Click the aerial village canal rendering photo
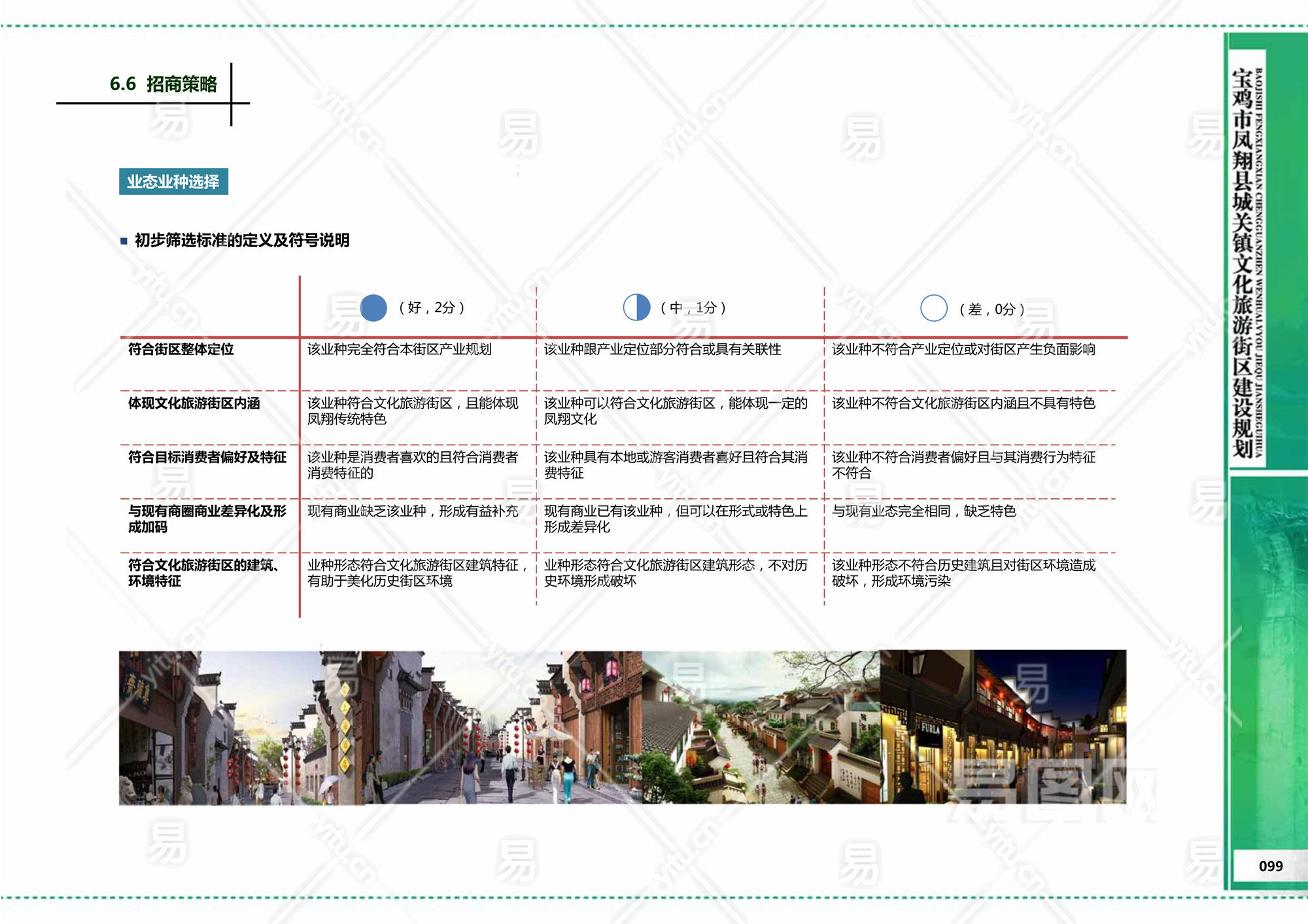Viewport: 1308px width, 924px height. (x=762, y=727)
